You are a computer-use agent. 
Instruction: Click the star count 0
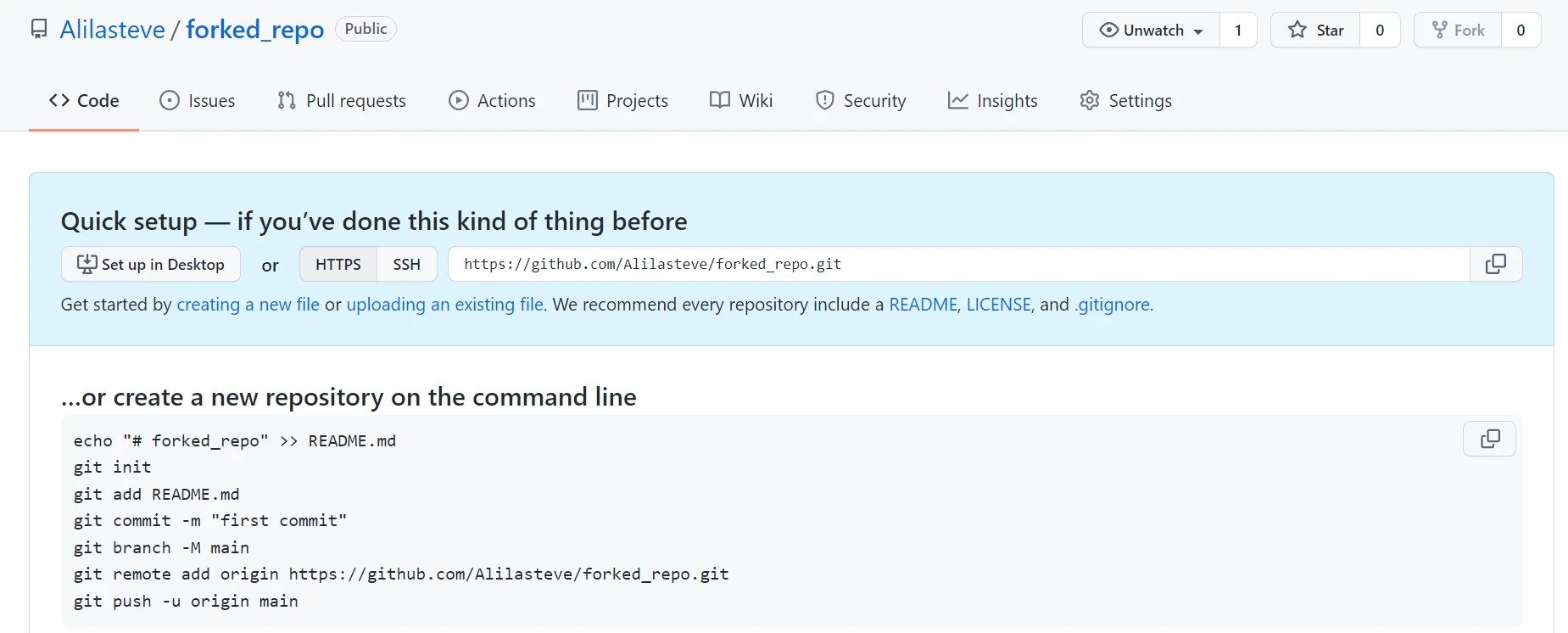[1380, 31]
